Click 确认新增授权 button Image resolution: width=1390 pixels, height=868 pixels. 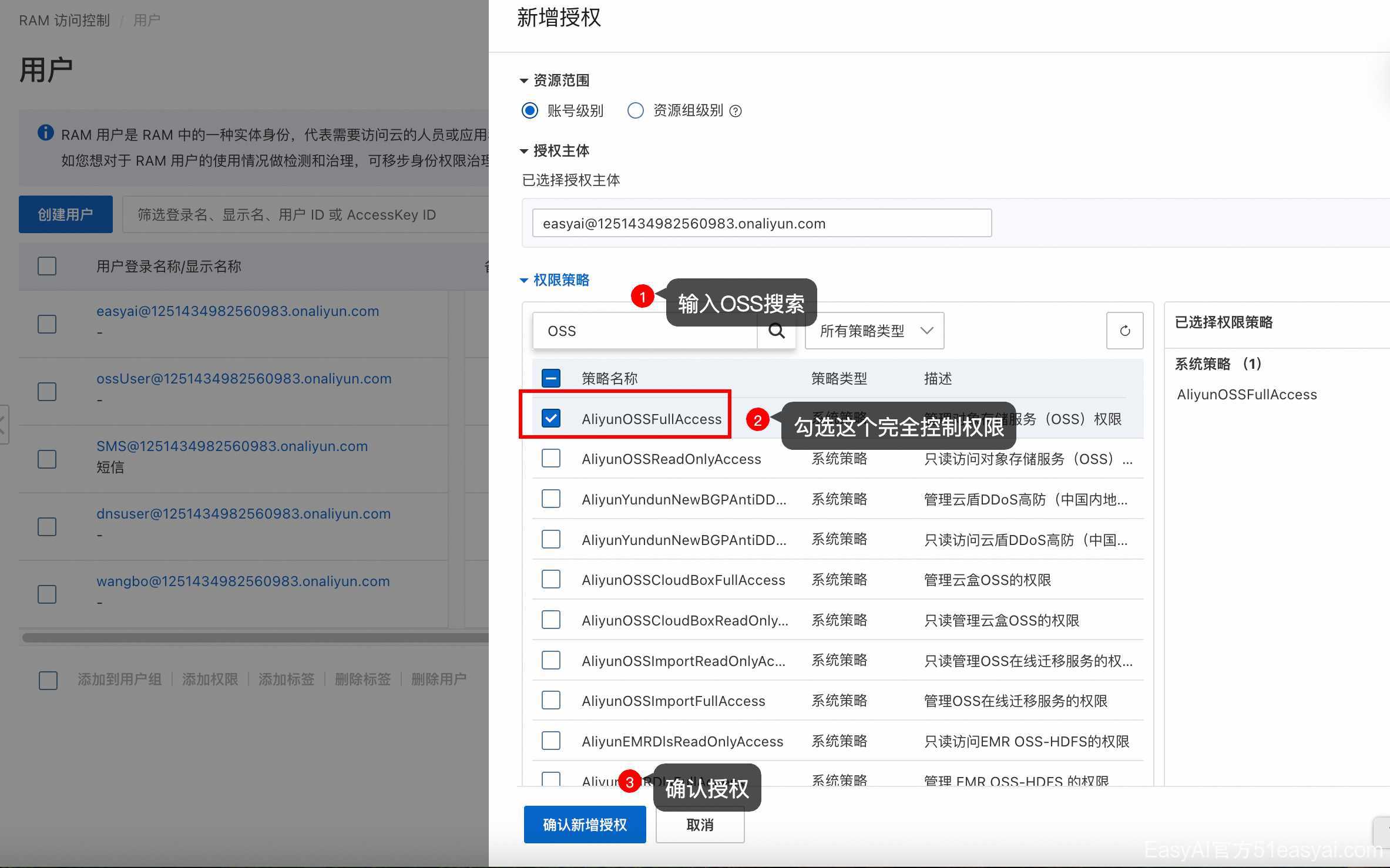[x=585, y=825]
